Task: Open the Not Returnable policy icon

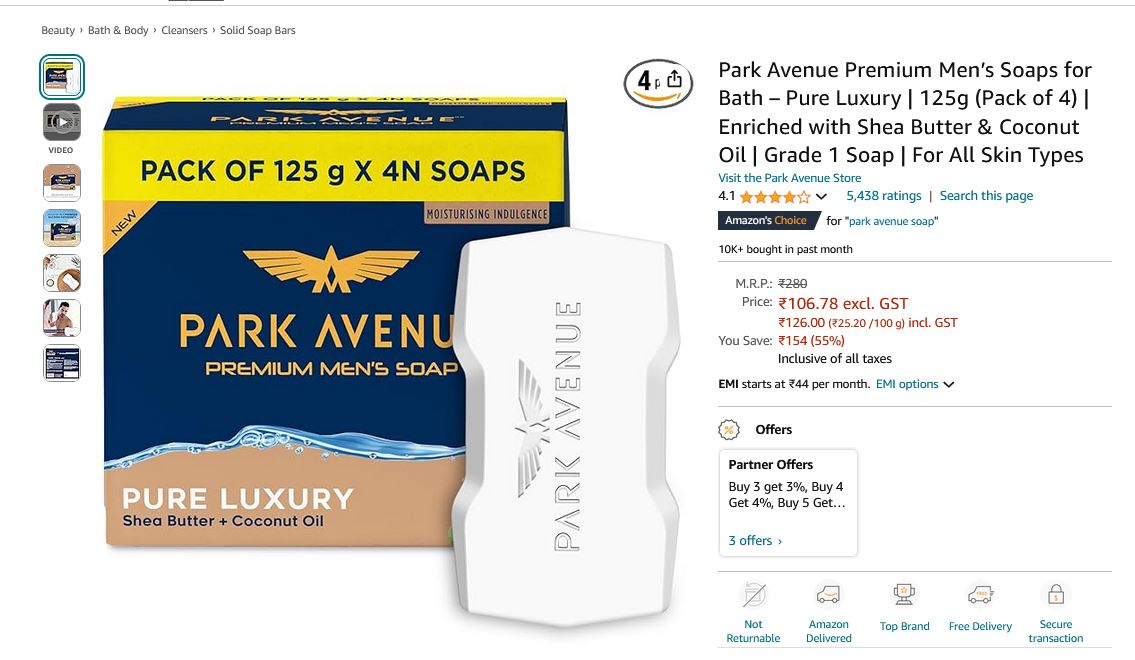Action: tap(754, 595)
